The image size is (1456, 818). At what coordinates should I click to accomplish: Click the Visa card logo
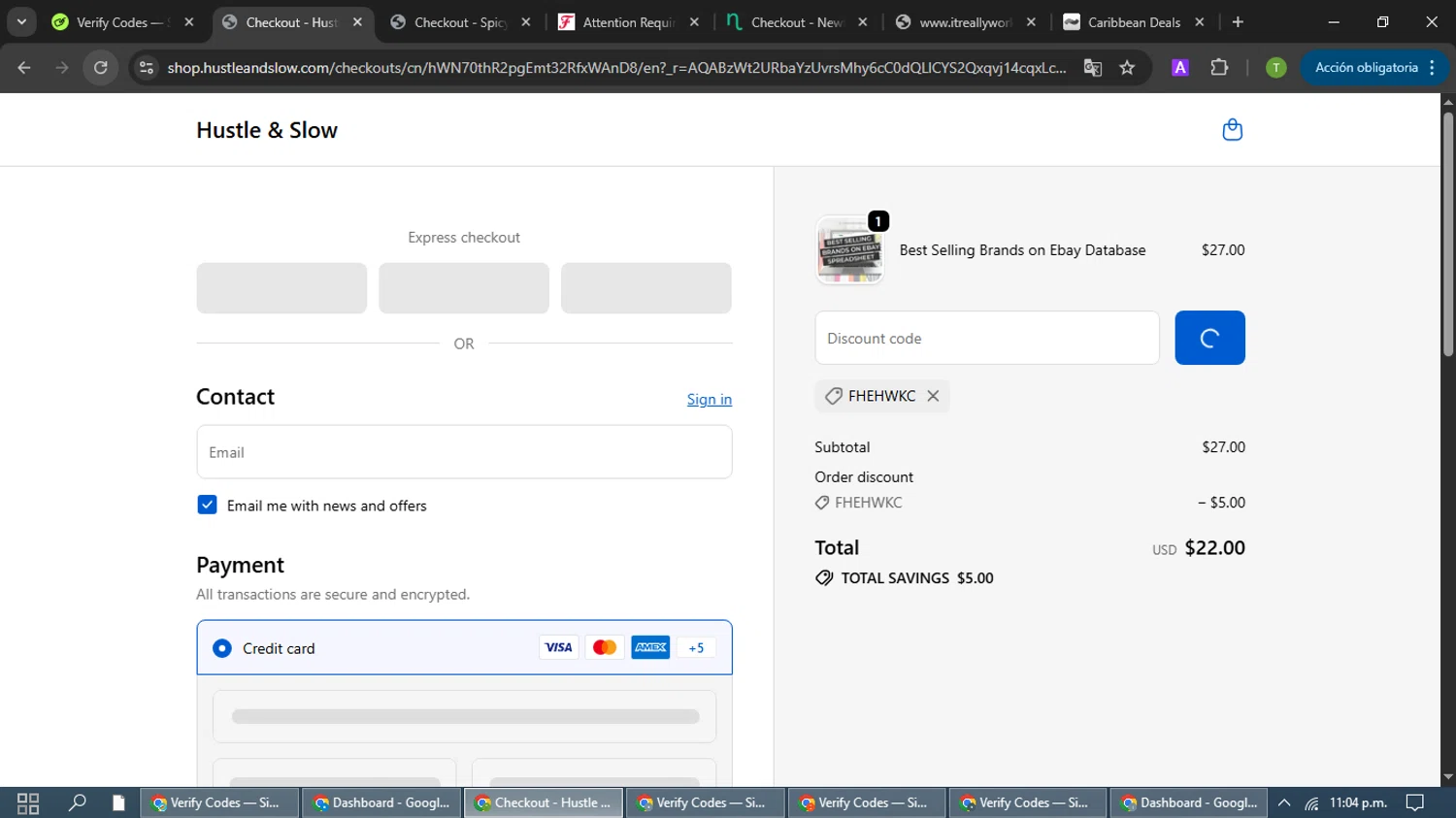coord(558,647)
